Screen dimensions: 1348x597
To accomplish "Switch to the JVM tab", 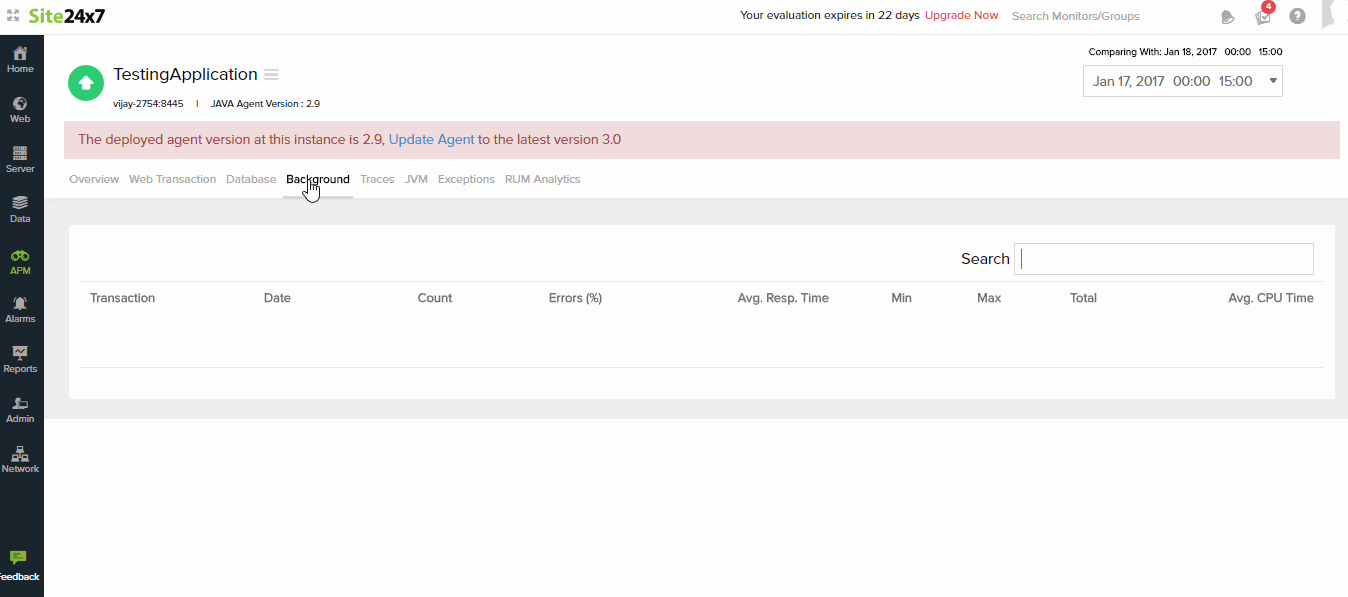I will [x=416, y=179].
